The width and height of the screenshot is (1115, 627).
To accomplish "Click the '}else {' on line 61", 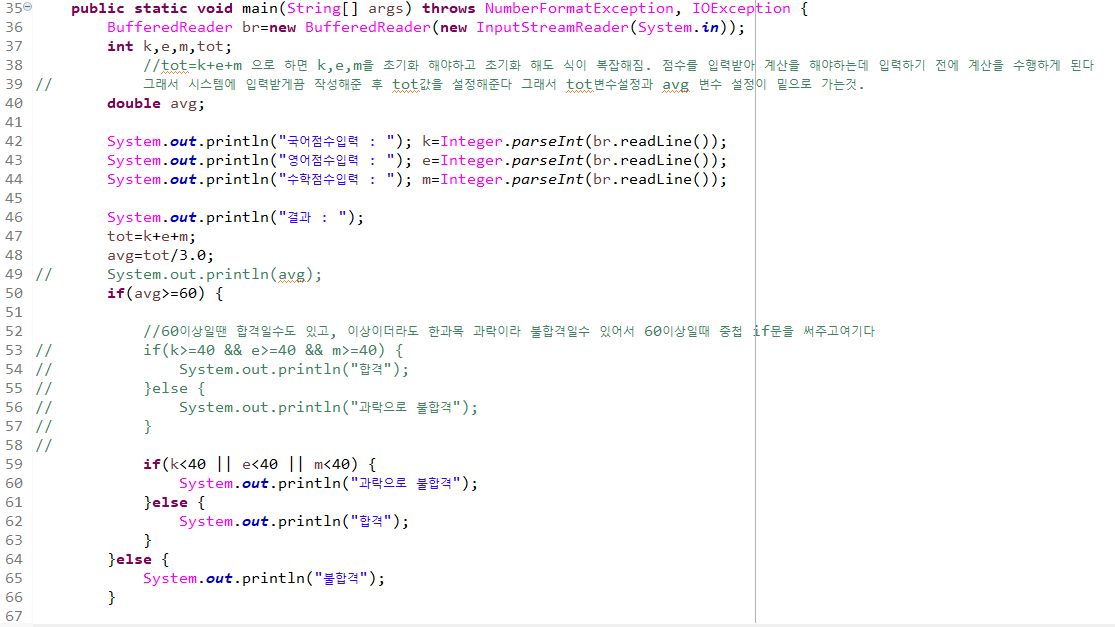I will (x=174, y=503).
